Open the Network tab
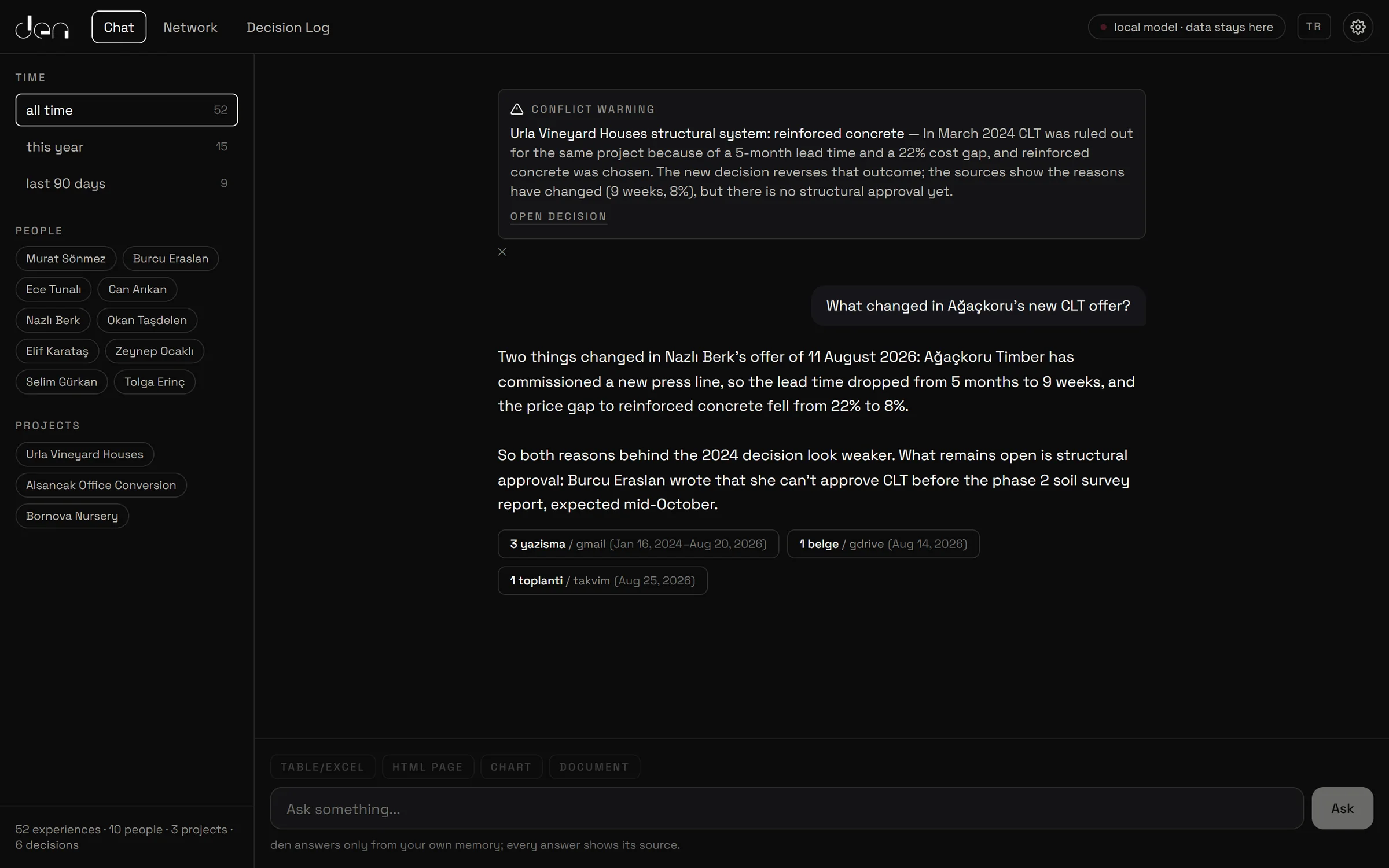Viewport: 1389px width, 868px height. coord(190,27)
